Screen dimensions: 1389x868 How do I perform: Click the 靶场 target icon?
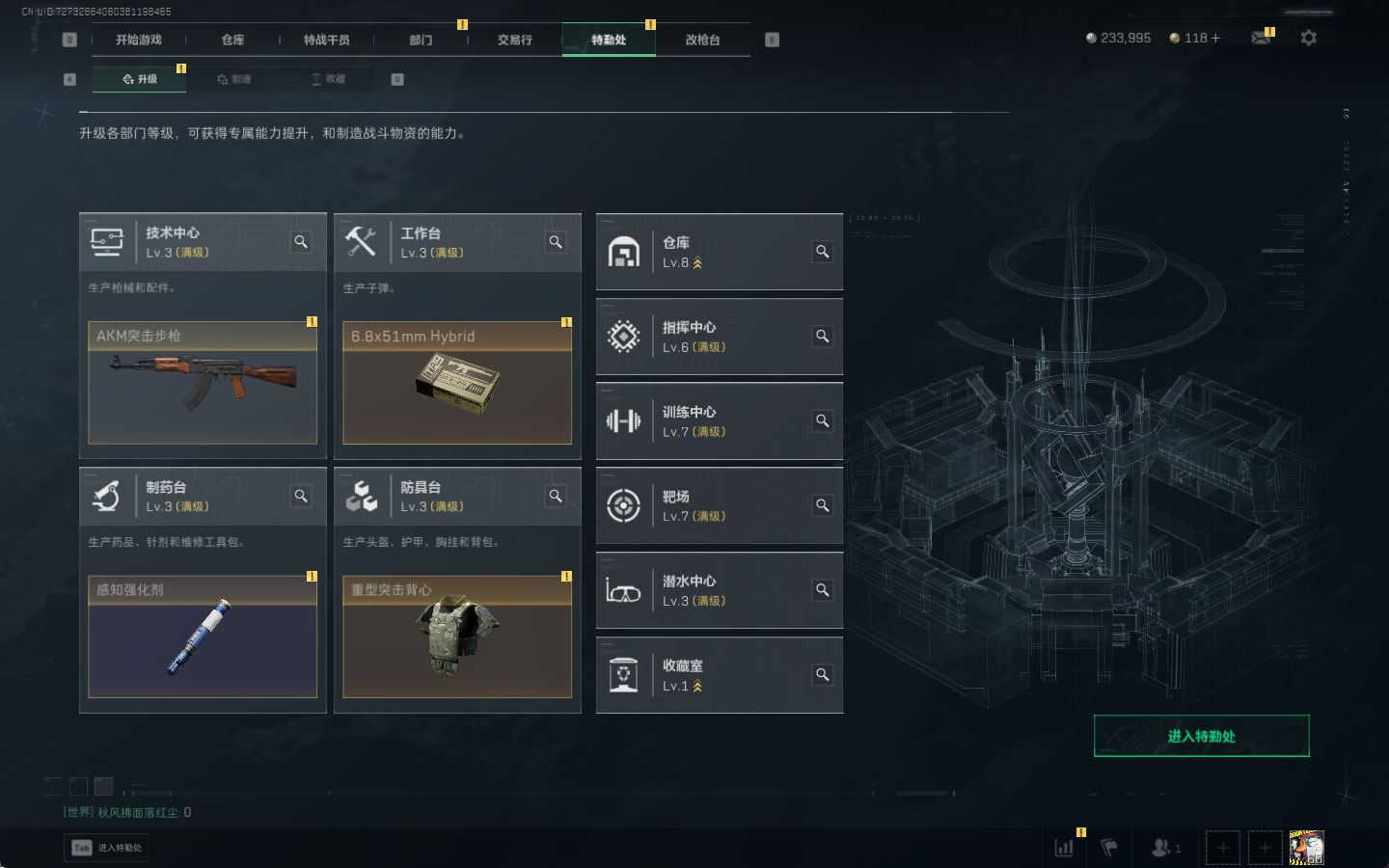tap(623, 505)
